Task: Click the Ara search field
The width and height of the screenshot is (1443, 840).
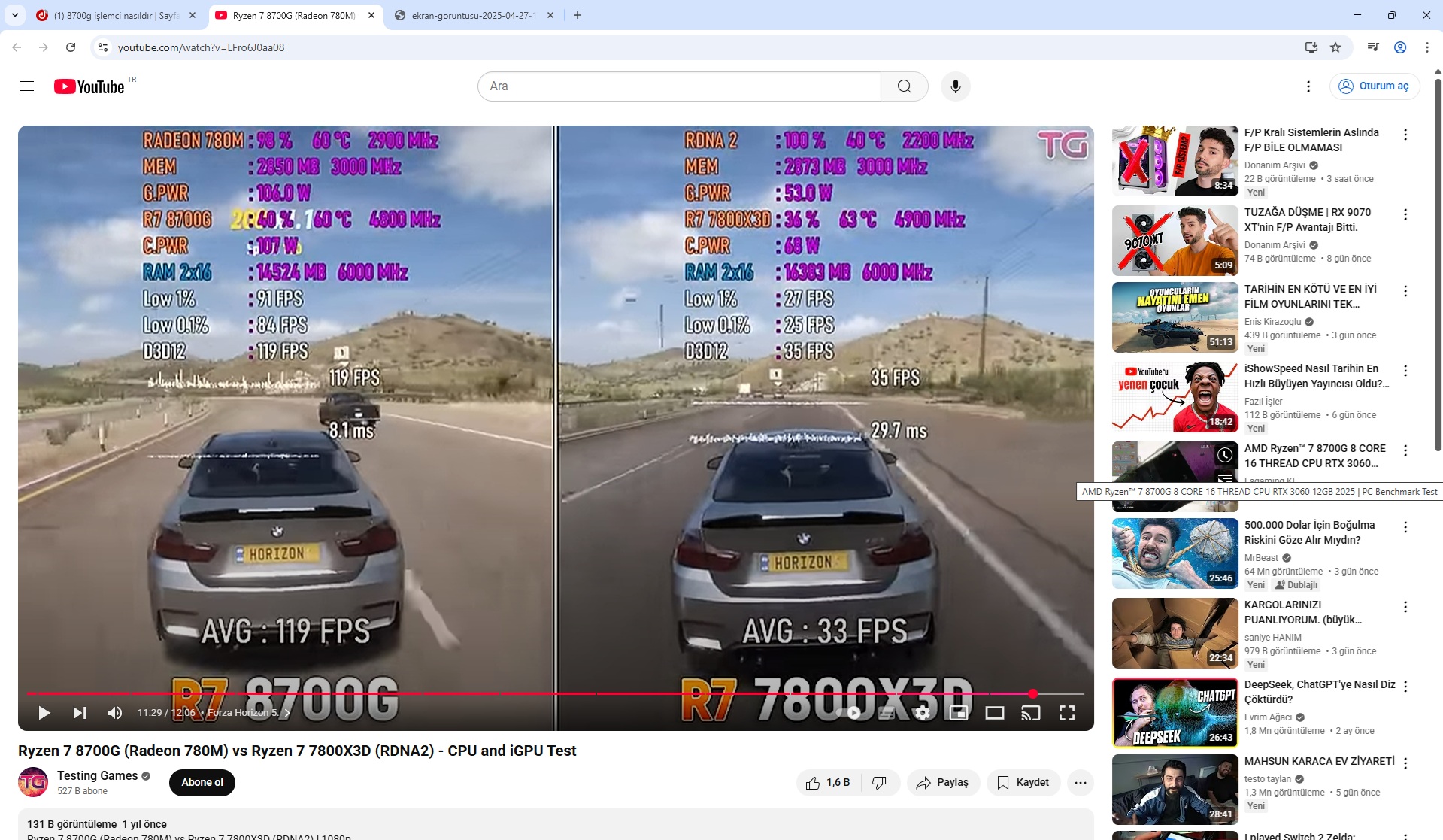Action: pos(680,86)
